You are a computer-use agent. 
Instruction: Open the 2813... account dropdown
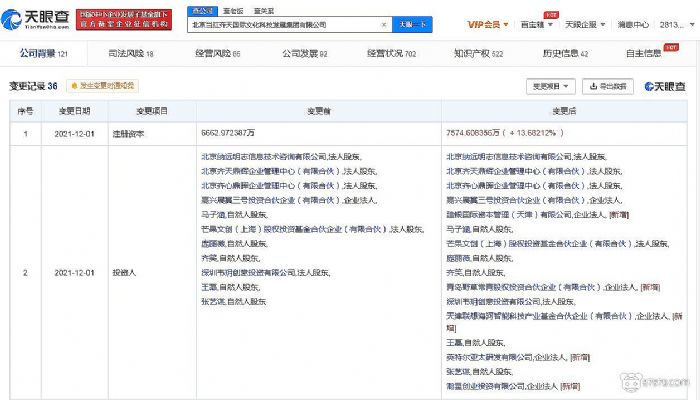[x=677, y=25]
